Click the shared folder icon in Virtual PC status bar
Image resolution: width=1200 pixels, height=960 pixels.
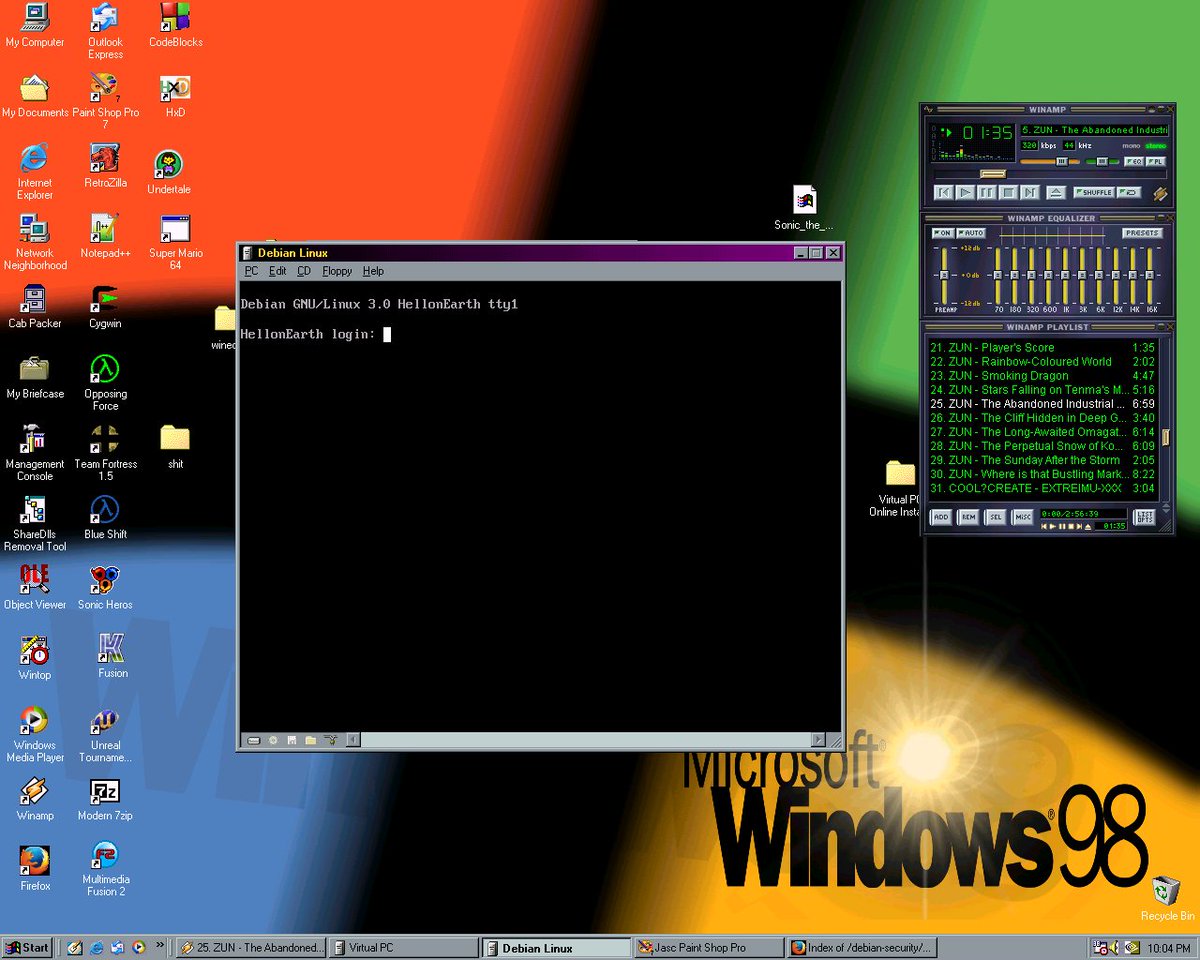(x=311, y=740)
